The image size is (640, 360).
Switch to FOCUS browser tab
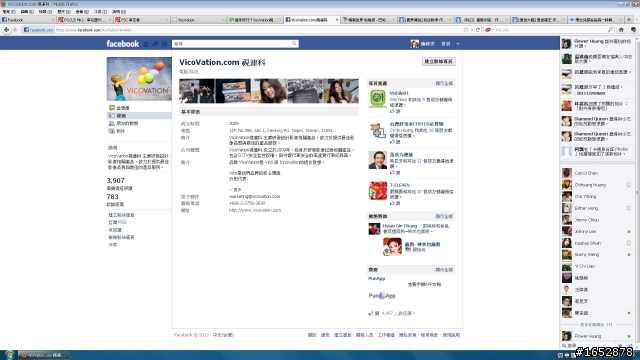(x=84, y=20)
